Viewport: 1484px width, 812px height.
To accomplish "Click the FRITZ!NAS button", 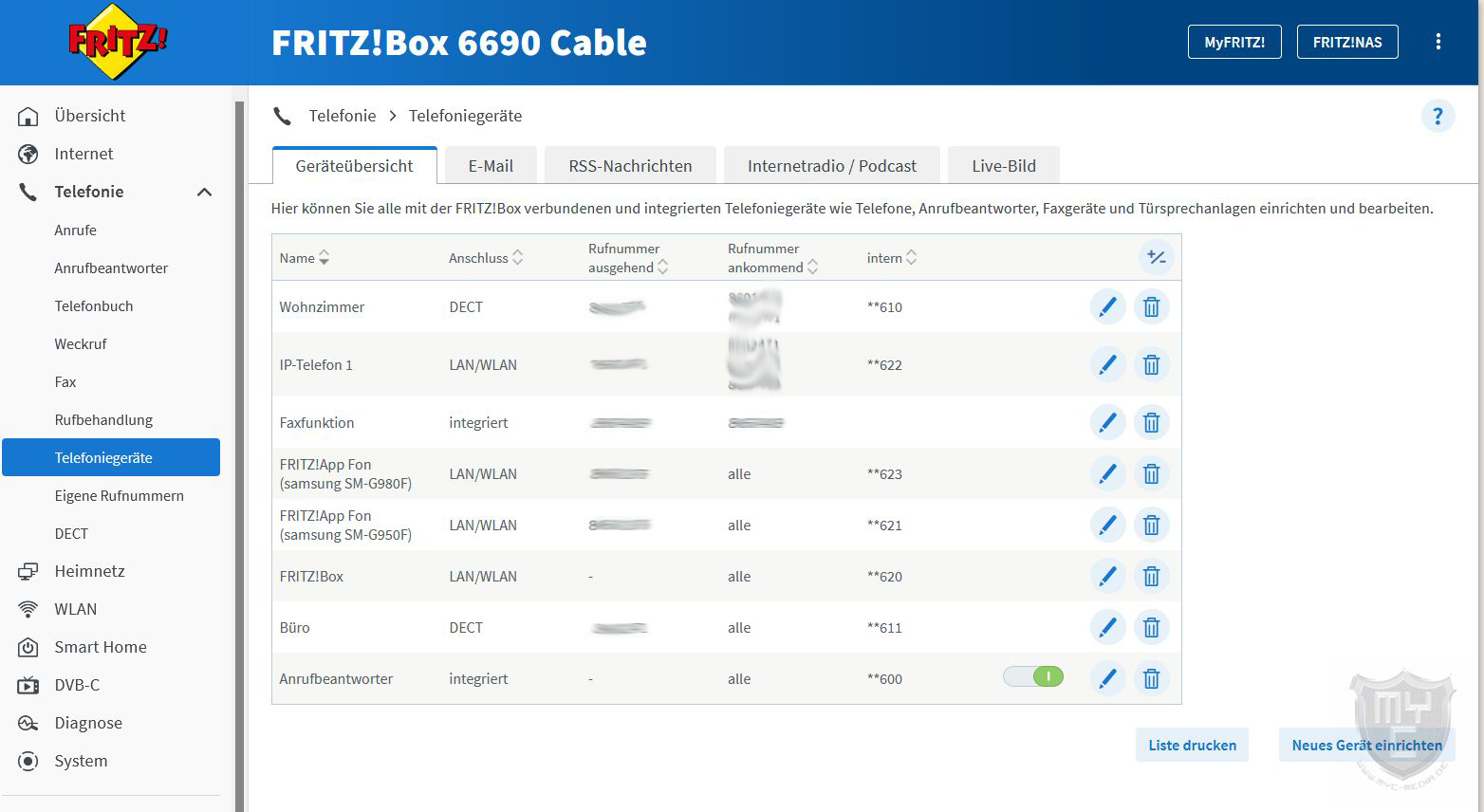I will [x=1347, y=42].
